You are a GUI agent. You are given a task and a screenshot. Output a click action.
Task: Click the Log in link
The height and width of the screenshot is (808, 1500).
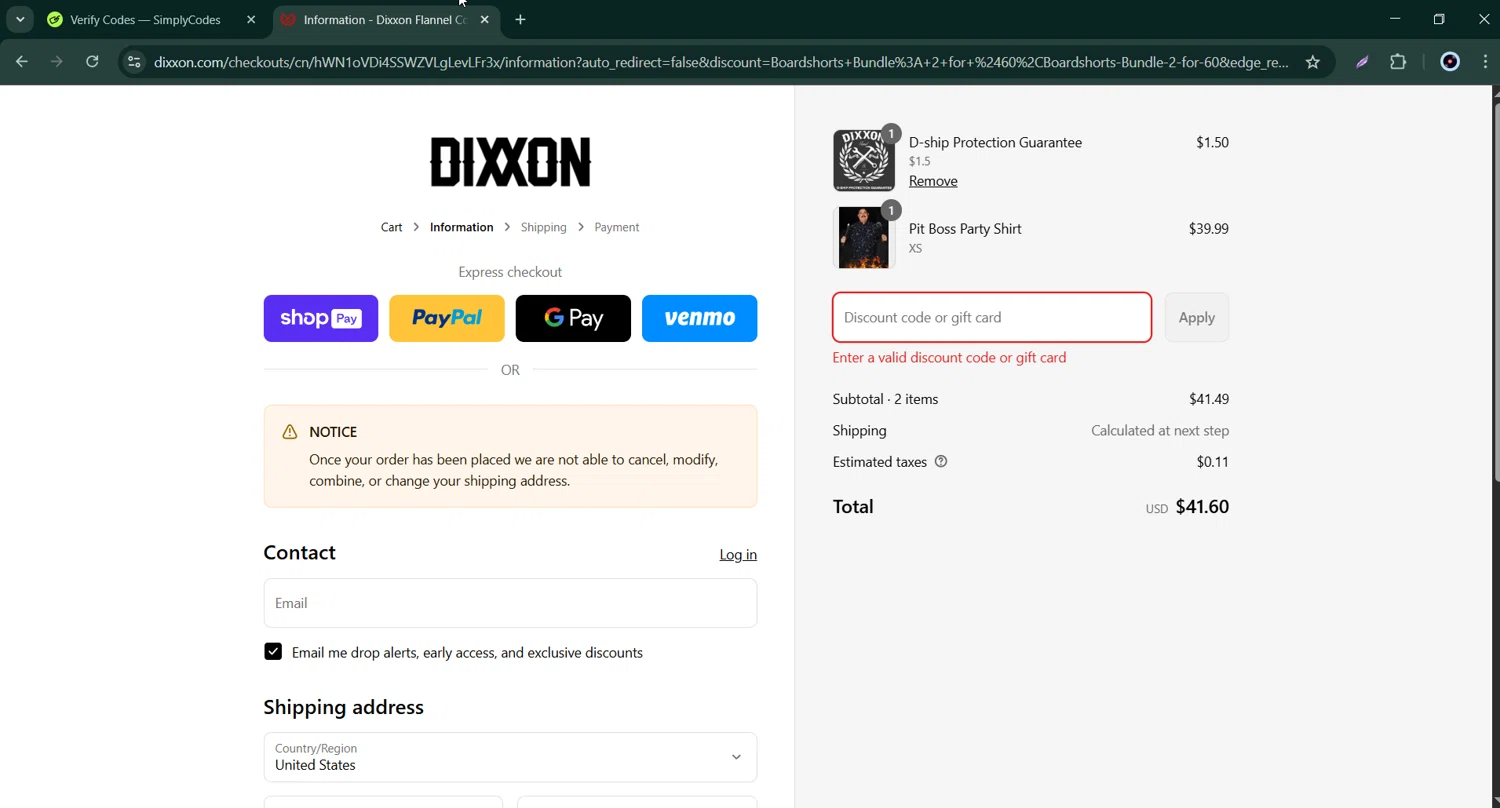coord(738,554)
